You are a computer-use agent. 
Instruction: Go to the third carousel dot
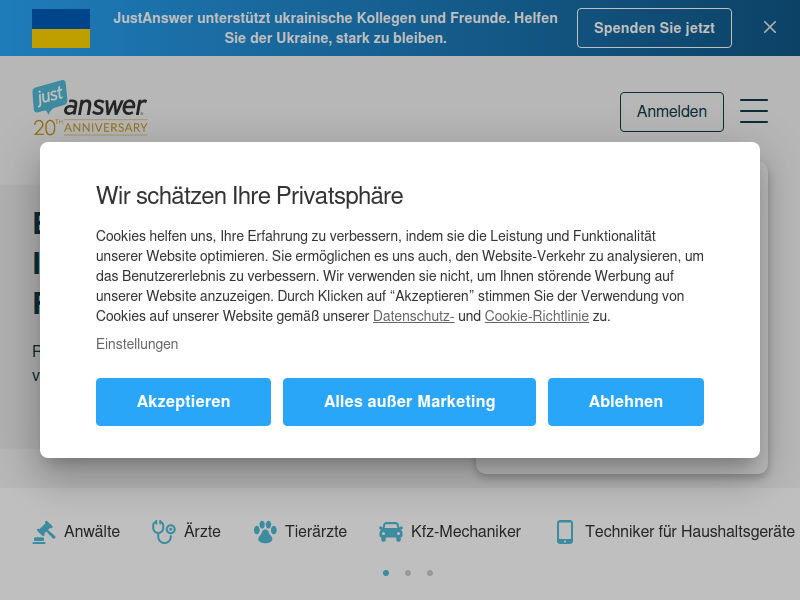click(x=430, y=573)
